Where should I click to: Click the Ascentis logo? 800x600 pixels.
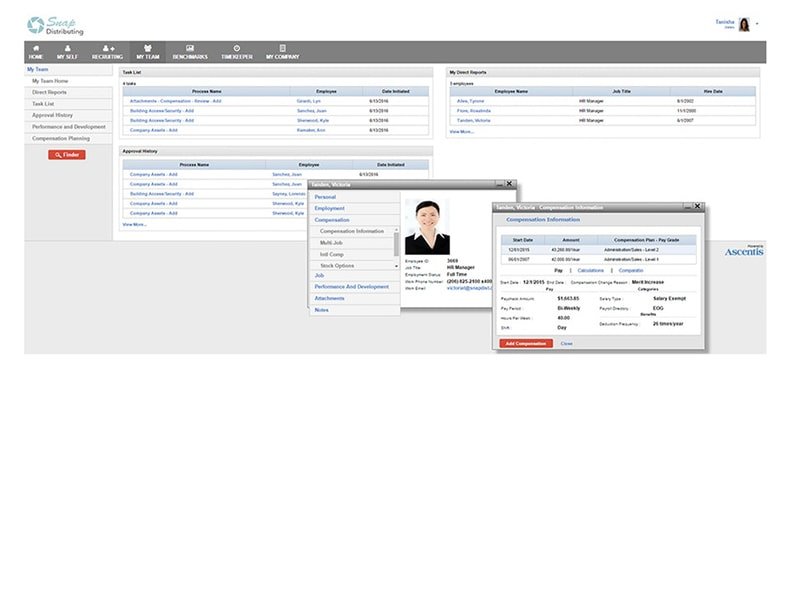click(744, 251)
